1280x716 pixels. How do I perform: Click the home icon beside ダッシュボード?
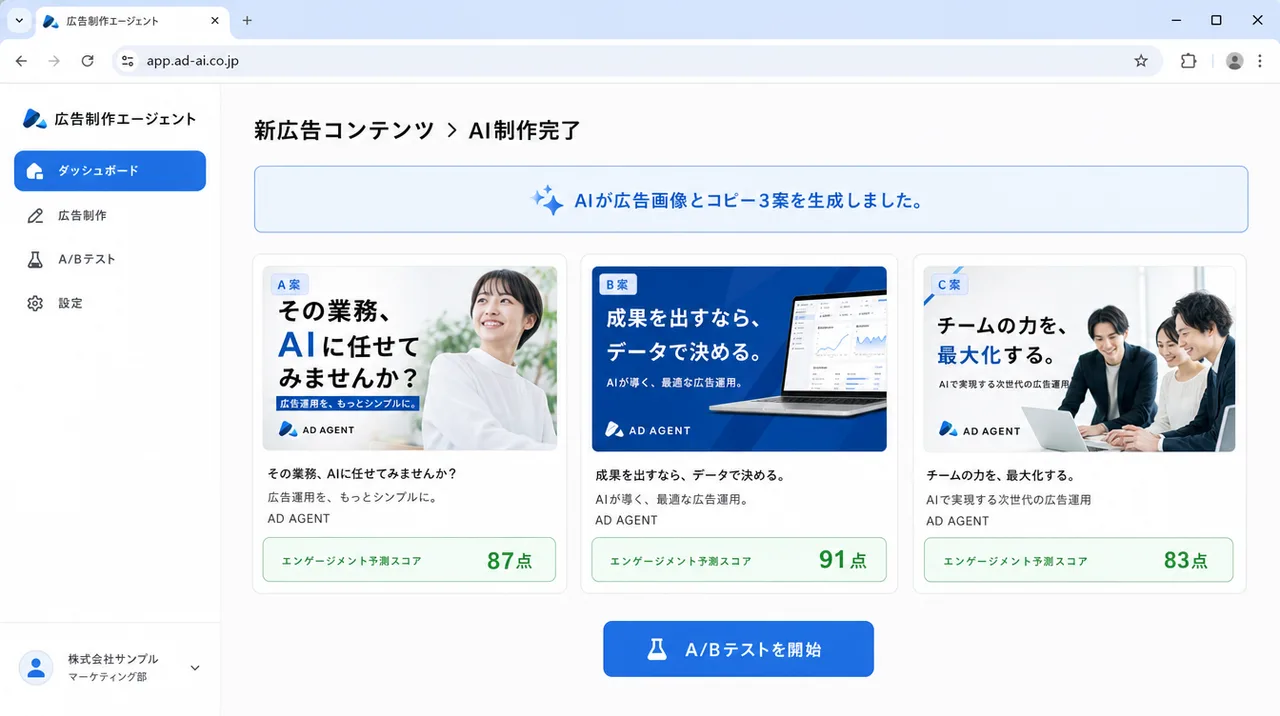[x=35, y=171]
